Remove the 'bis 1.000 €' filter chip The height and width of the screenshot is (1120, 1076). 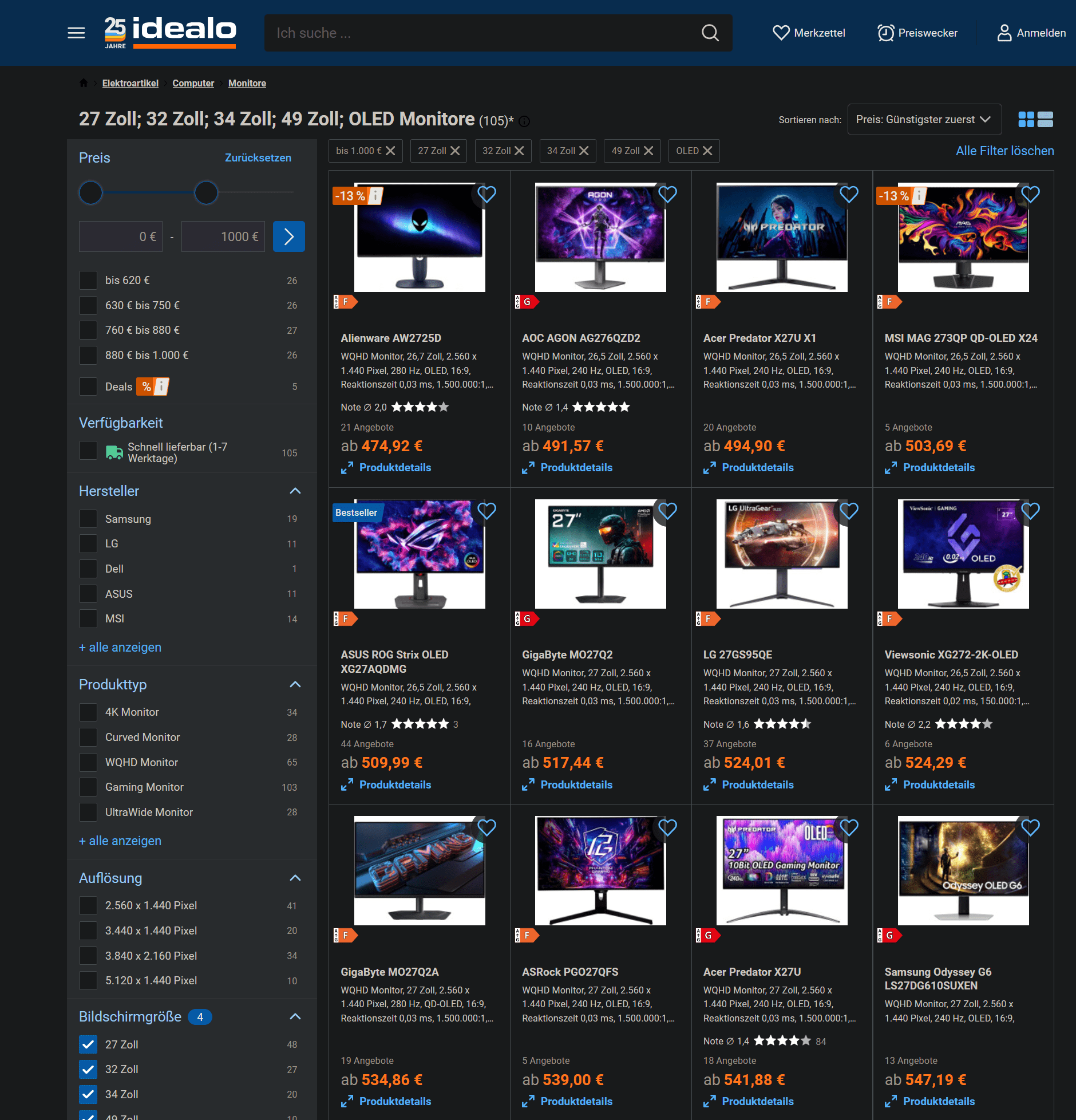point(390,151)
